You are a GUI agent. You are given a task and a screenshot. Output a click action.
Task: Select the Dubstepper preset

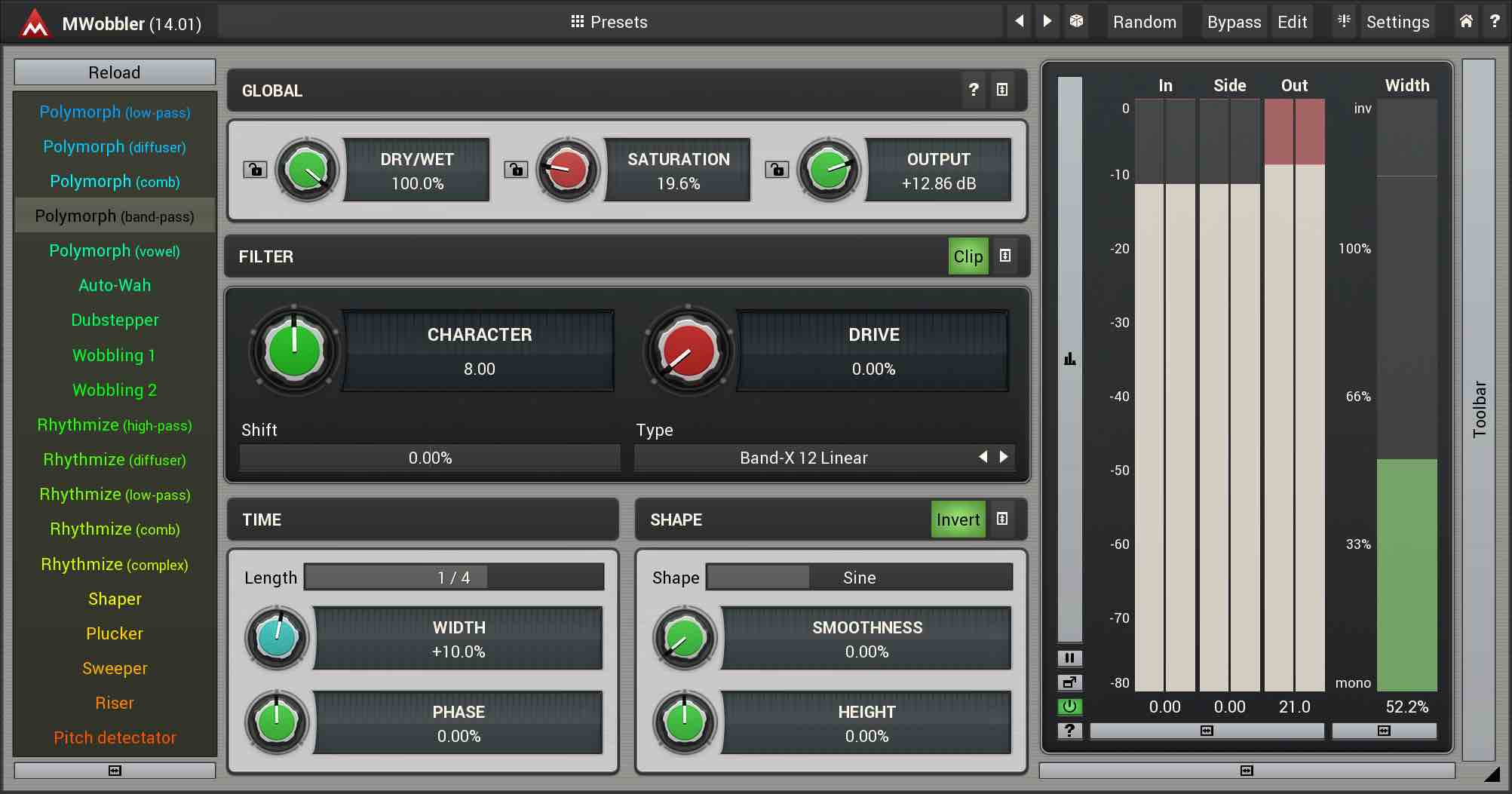[x=115, y=320]
